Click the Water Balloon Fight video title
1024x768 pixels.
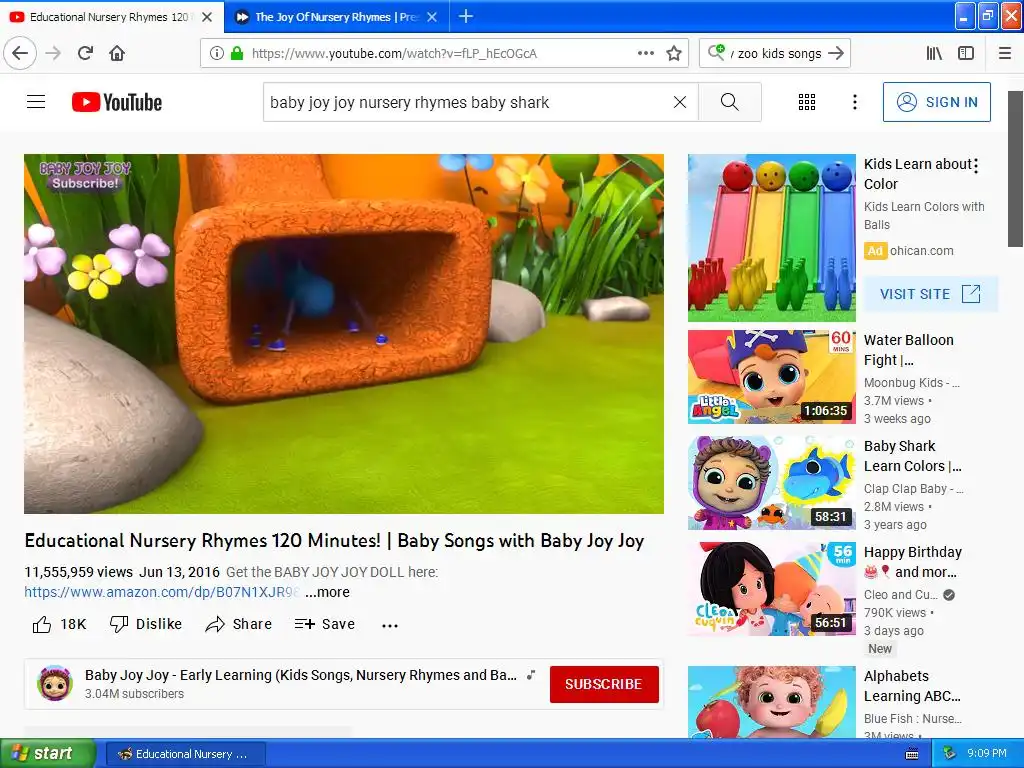point(908,350)
